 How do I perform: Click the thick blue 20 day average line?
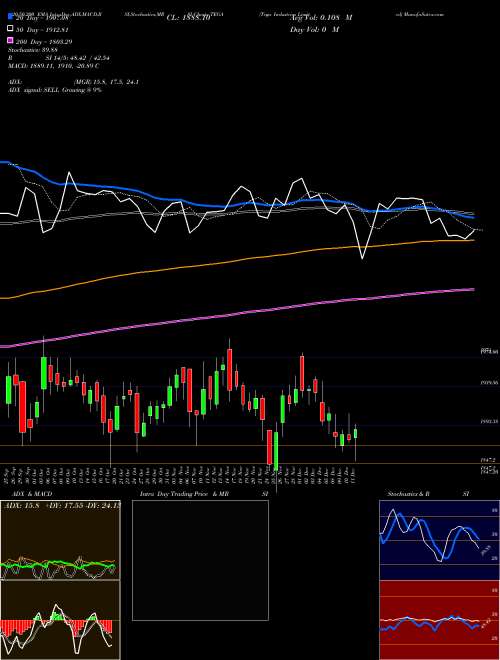coord(237,205)
